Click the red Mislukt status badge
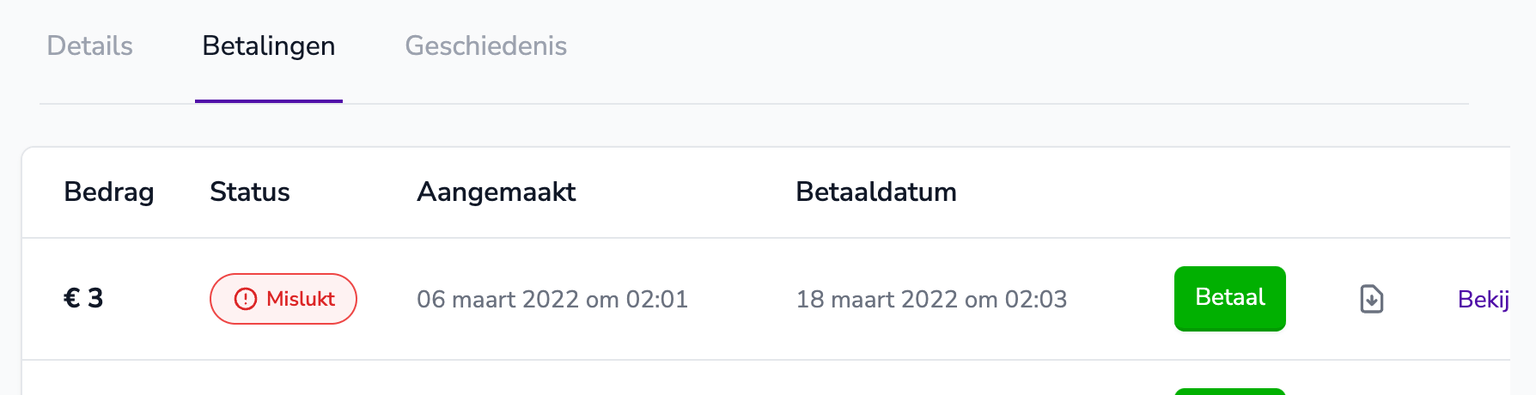This screenshot has height=395, width=1536. 283,299
